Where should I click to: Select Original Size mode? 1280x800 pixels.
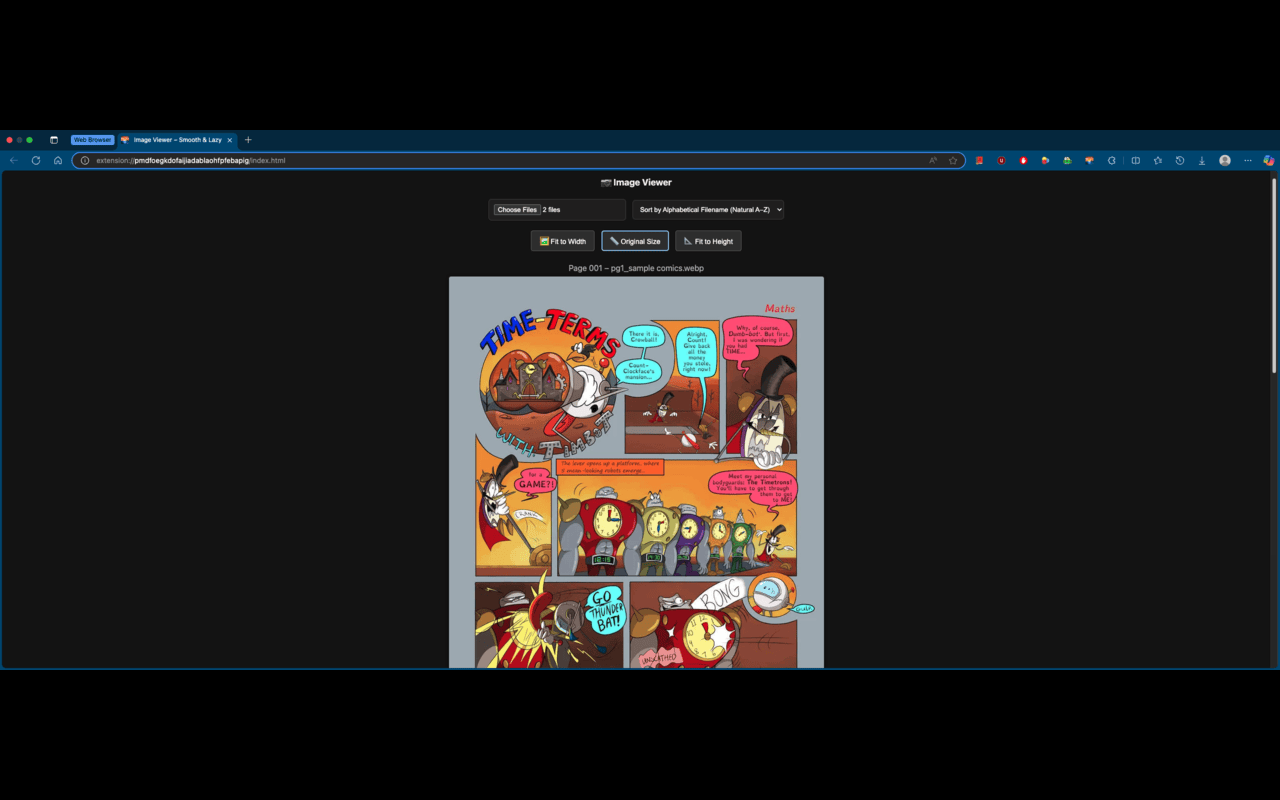(x=635, y=241)
